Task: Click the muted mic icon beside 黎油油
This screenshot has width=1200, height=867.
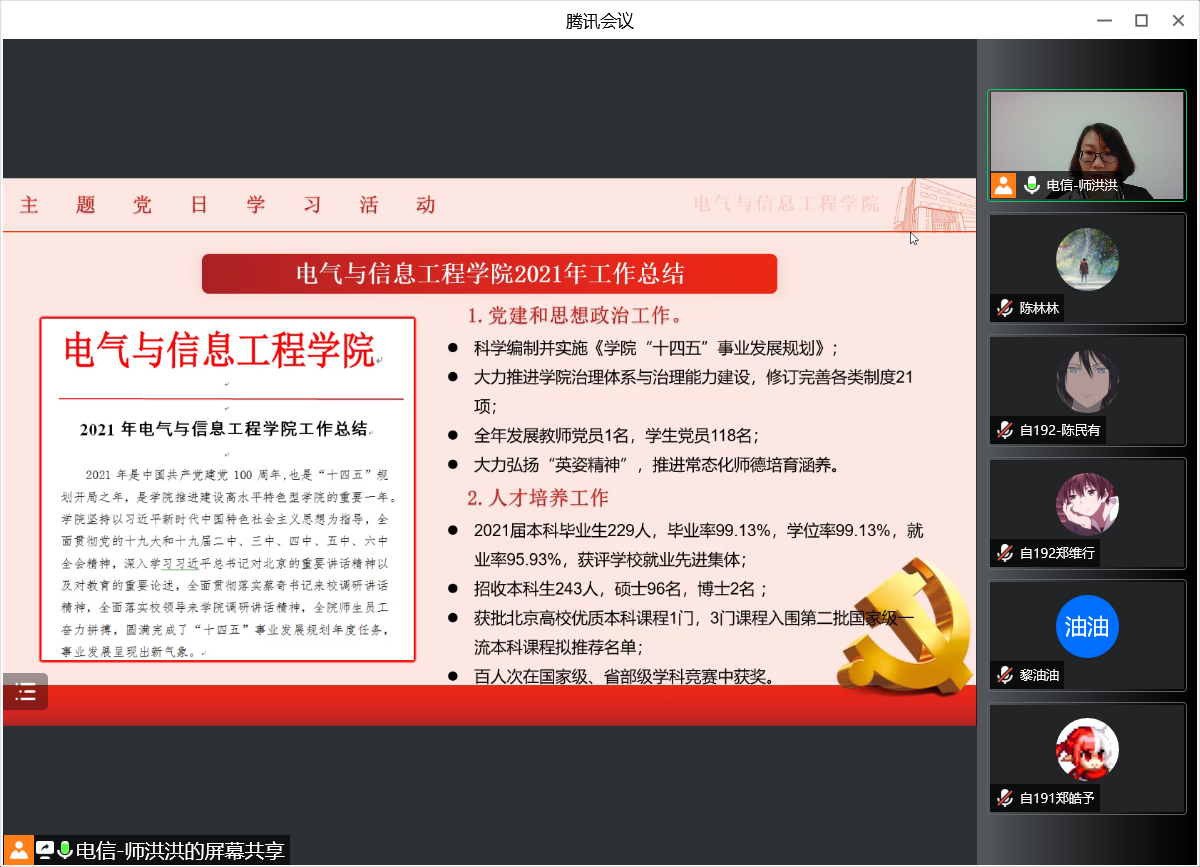Action: click(x=1004, y=676)
